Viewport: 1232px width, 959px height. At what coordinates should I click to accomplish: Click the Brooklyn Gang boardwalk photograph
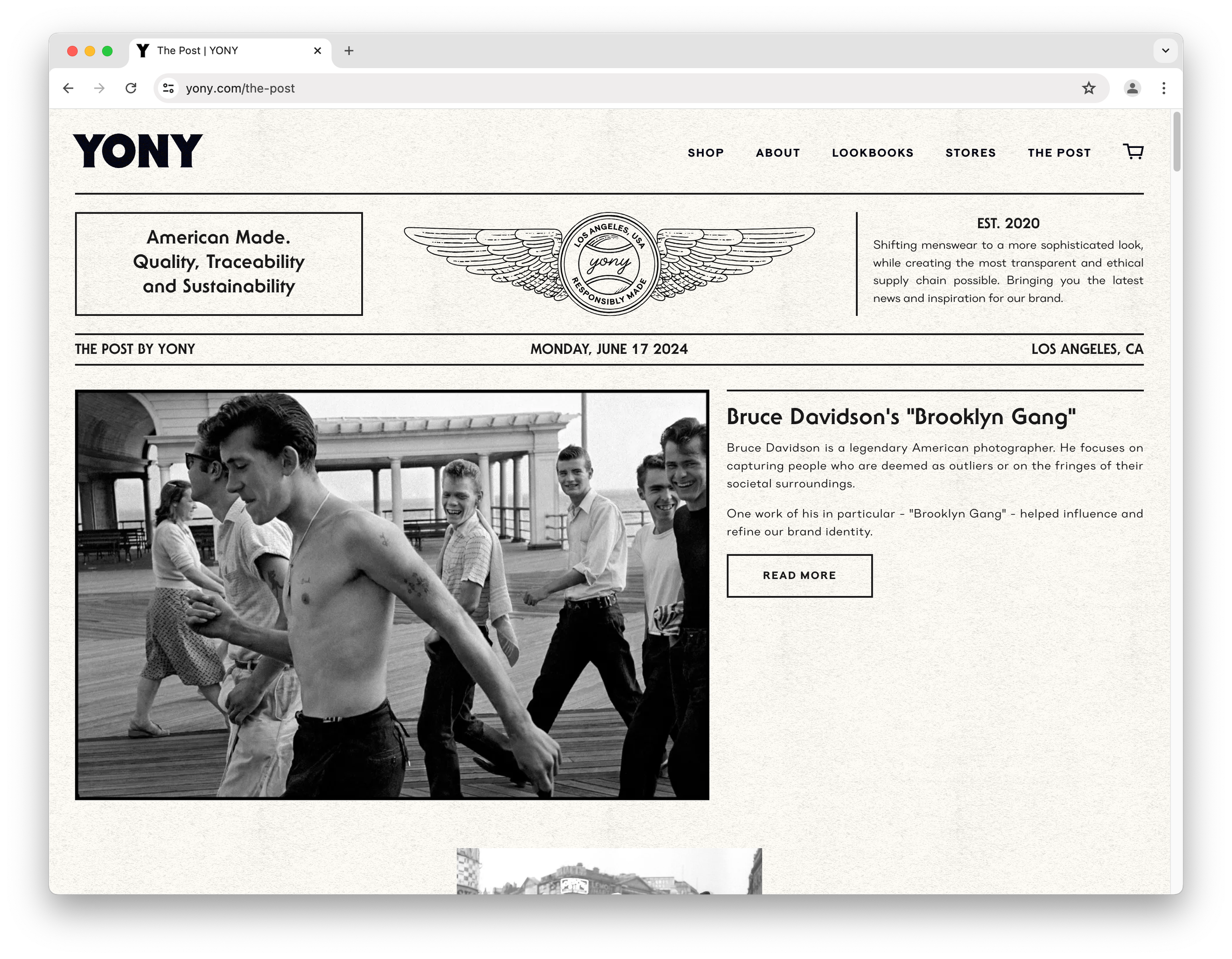392,595
